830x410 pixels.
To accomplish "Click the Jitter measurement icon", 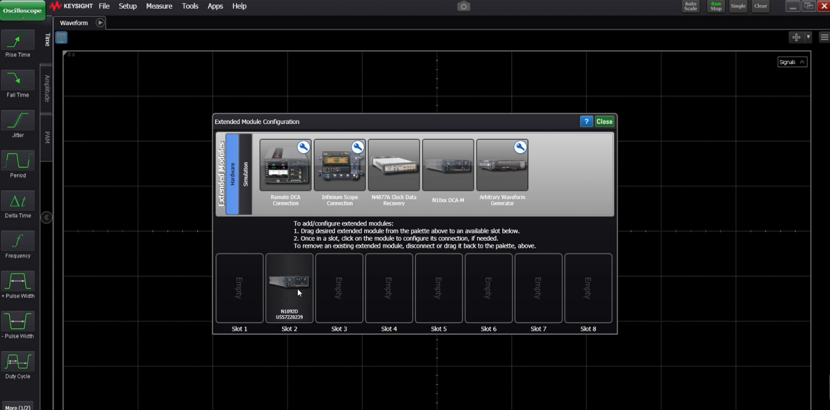I will (17, 123).
